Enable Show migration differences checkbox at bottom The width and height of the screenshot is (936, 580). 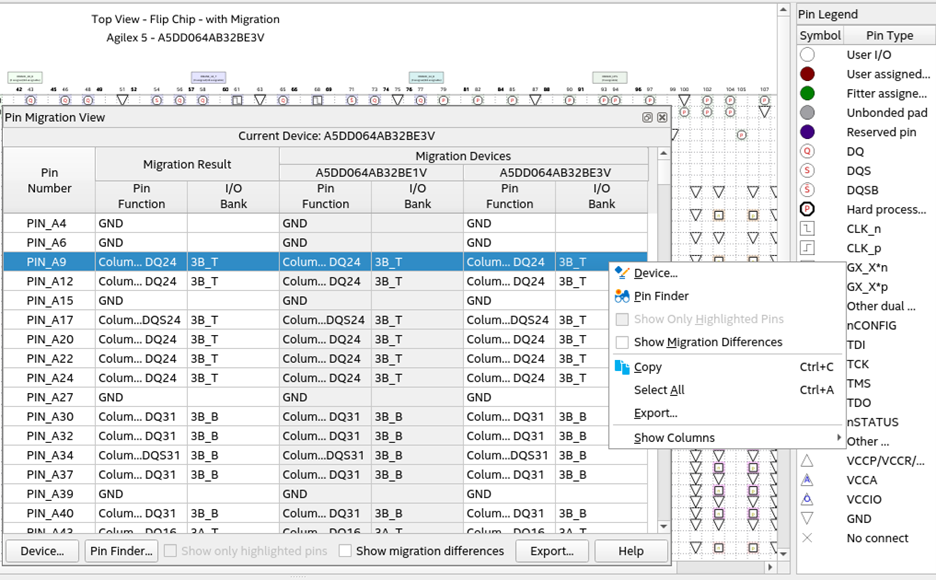[x=345, y=551]
